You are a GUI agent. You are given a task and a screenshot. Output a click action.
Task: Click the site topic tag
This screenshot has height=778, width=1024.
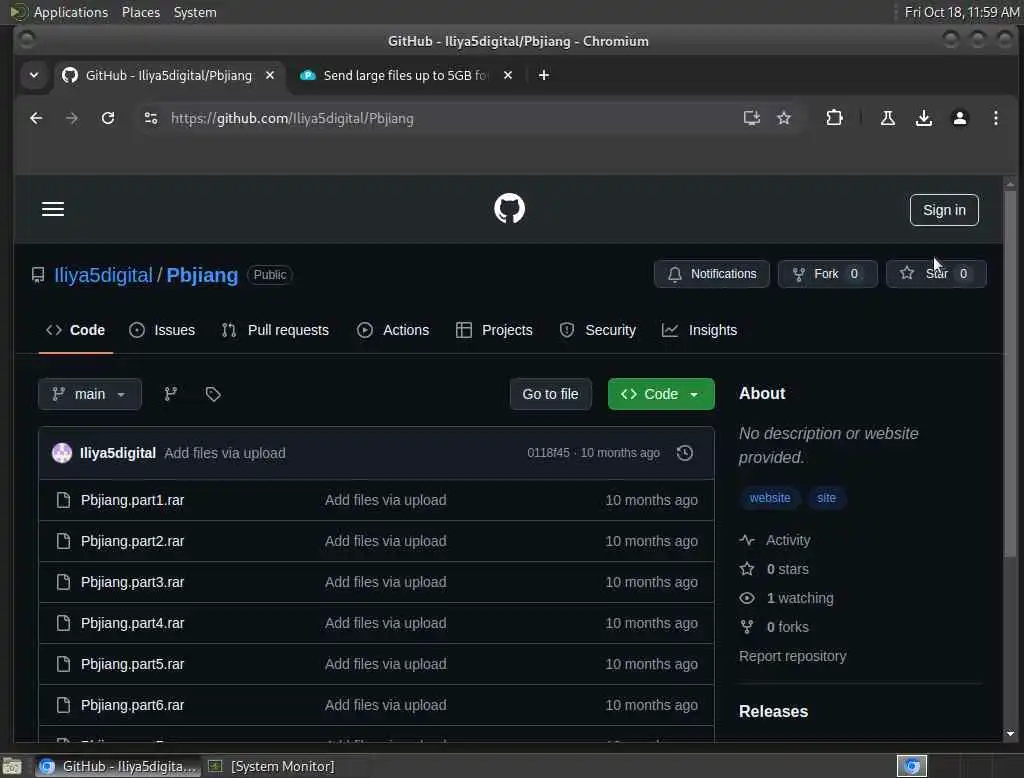pos(826,498)
